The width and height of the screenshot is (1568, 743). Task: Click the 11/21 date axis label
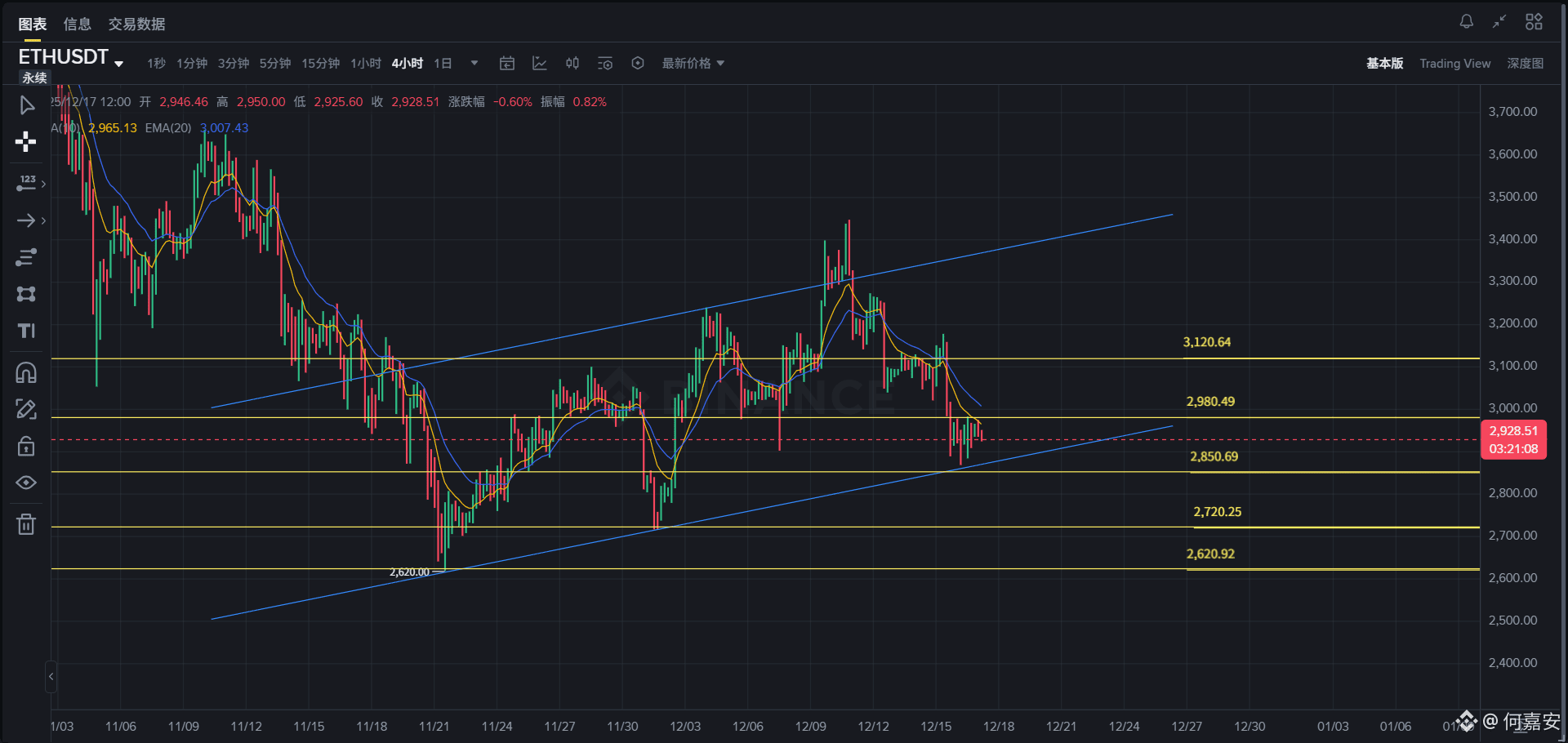434,726
